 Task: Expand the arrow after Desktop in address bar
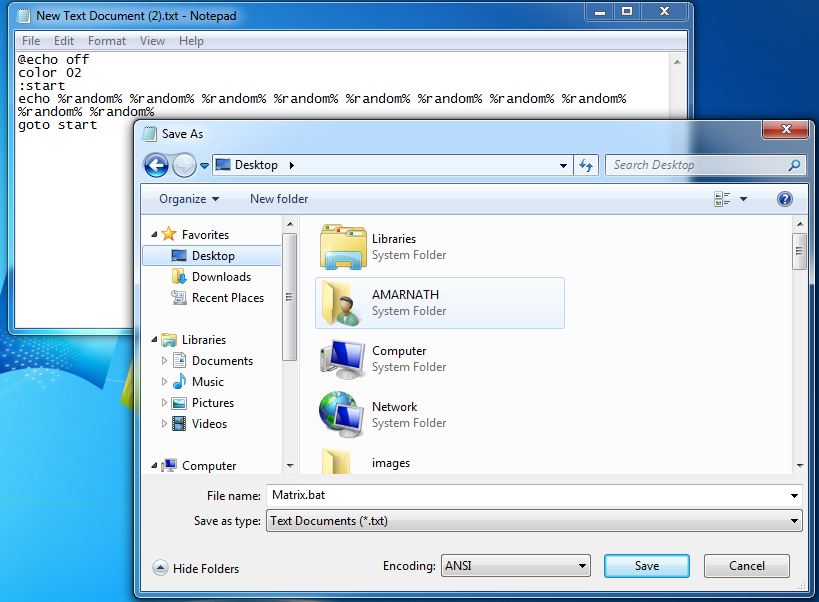pyautogui.click(x=291, y=166)
